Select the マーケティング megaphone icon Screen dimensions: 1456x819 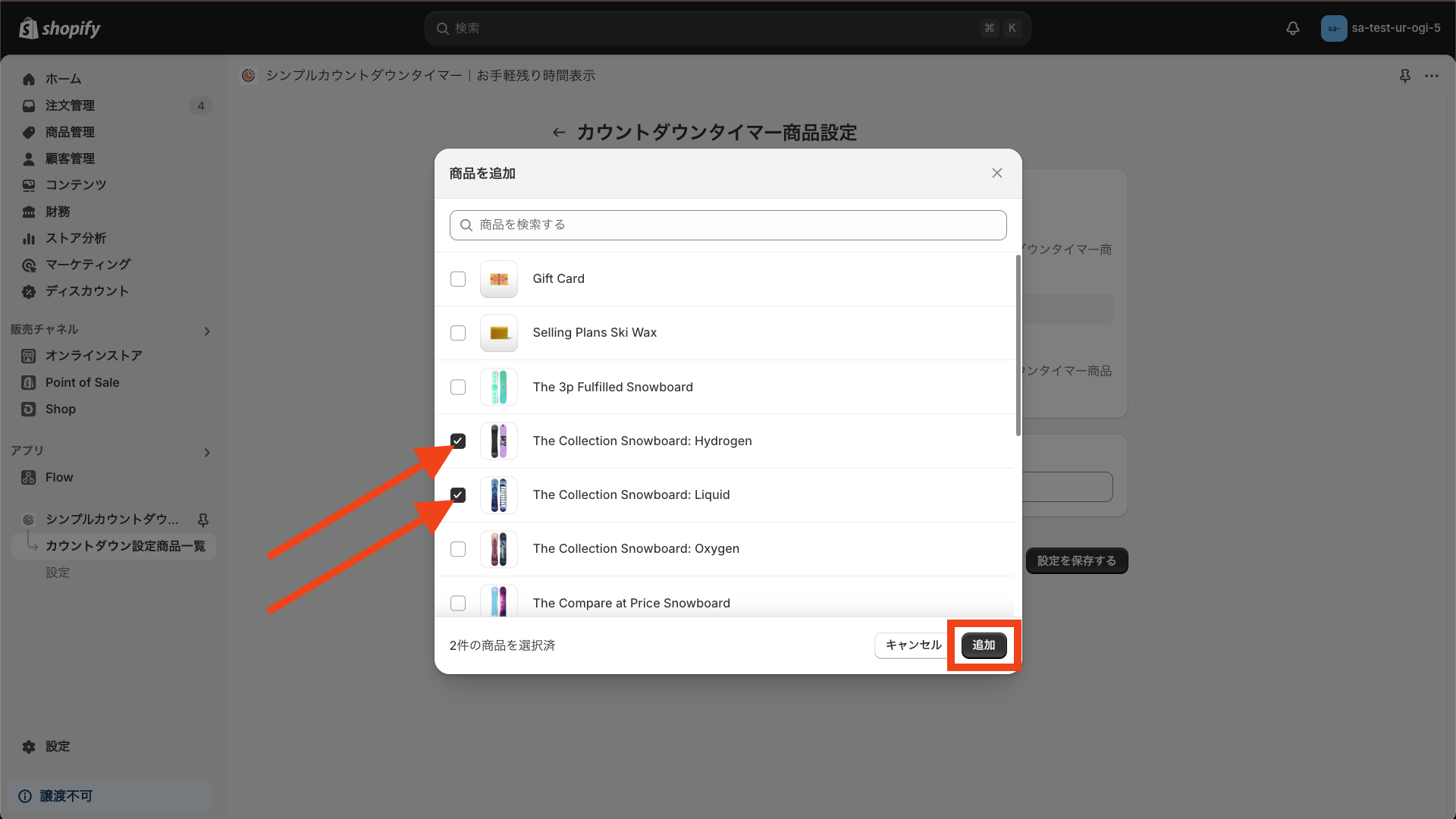[x=28, y=265]
